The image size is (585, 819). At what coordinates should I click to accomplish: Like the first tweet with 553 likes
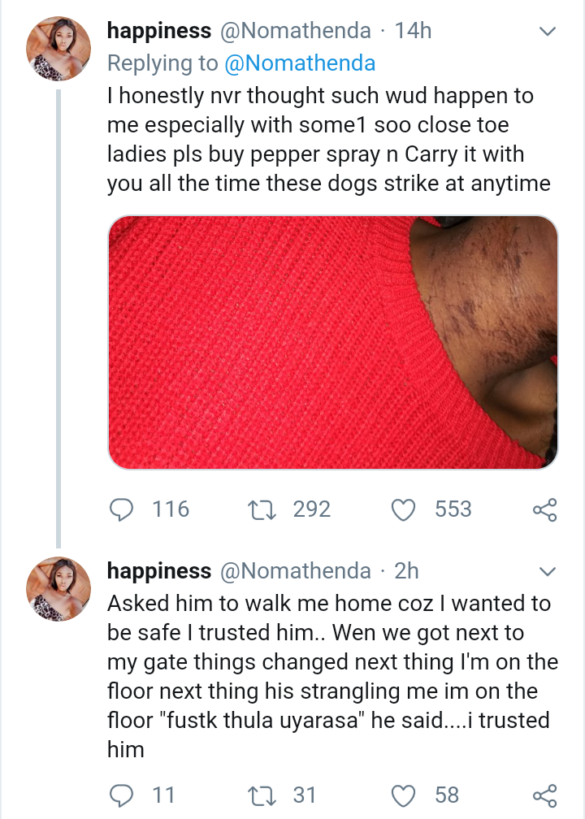(x=403, y=510)
